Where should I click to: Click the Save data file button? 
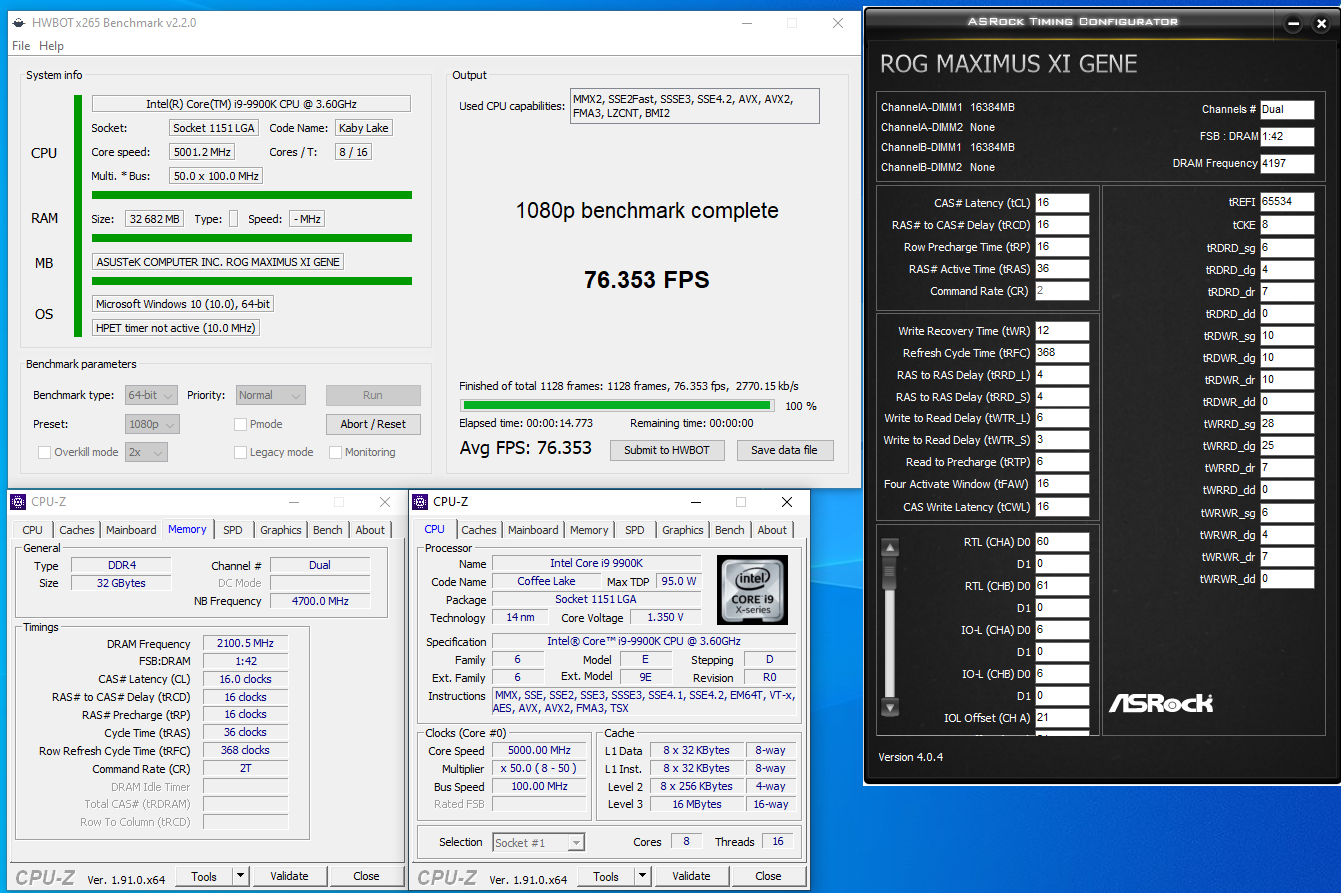pos(784,450)
